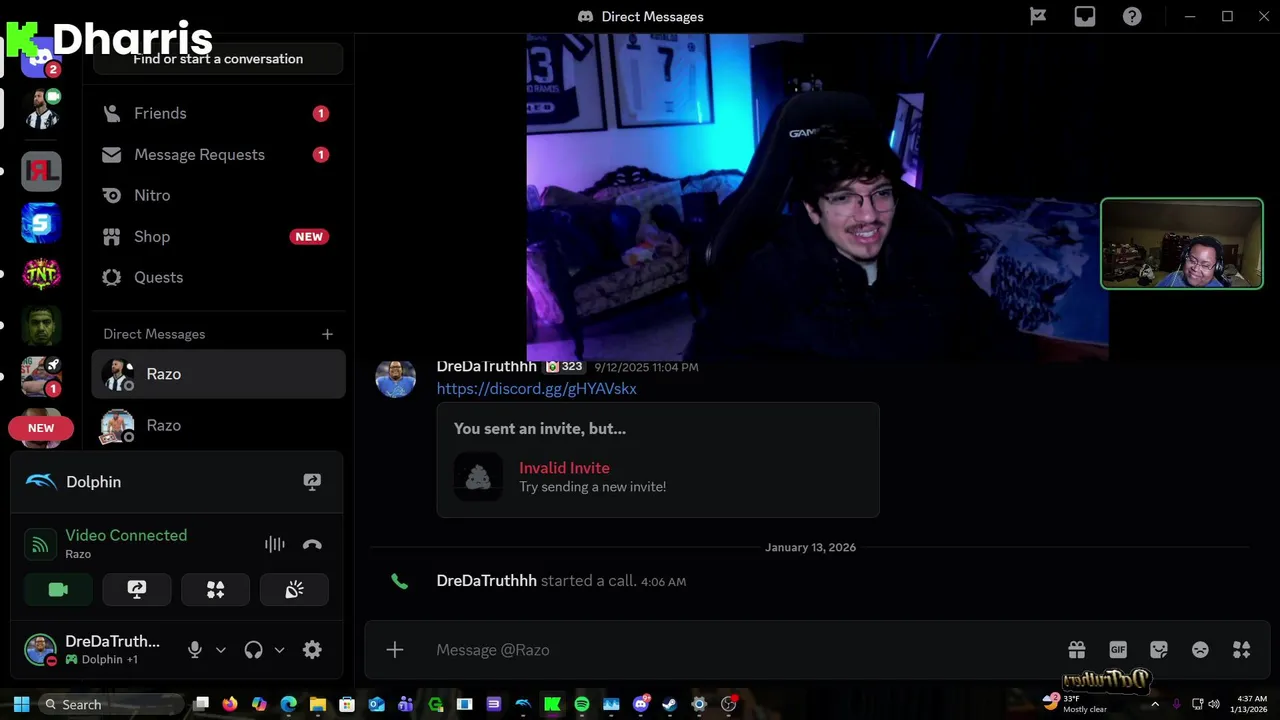
Task: Click Razo's main video feed
Action: pyautogui.click(x=817, y=196)
